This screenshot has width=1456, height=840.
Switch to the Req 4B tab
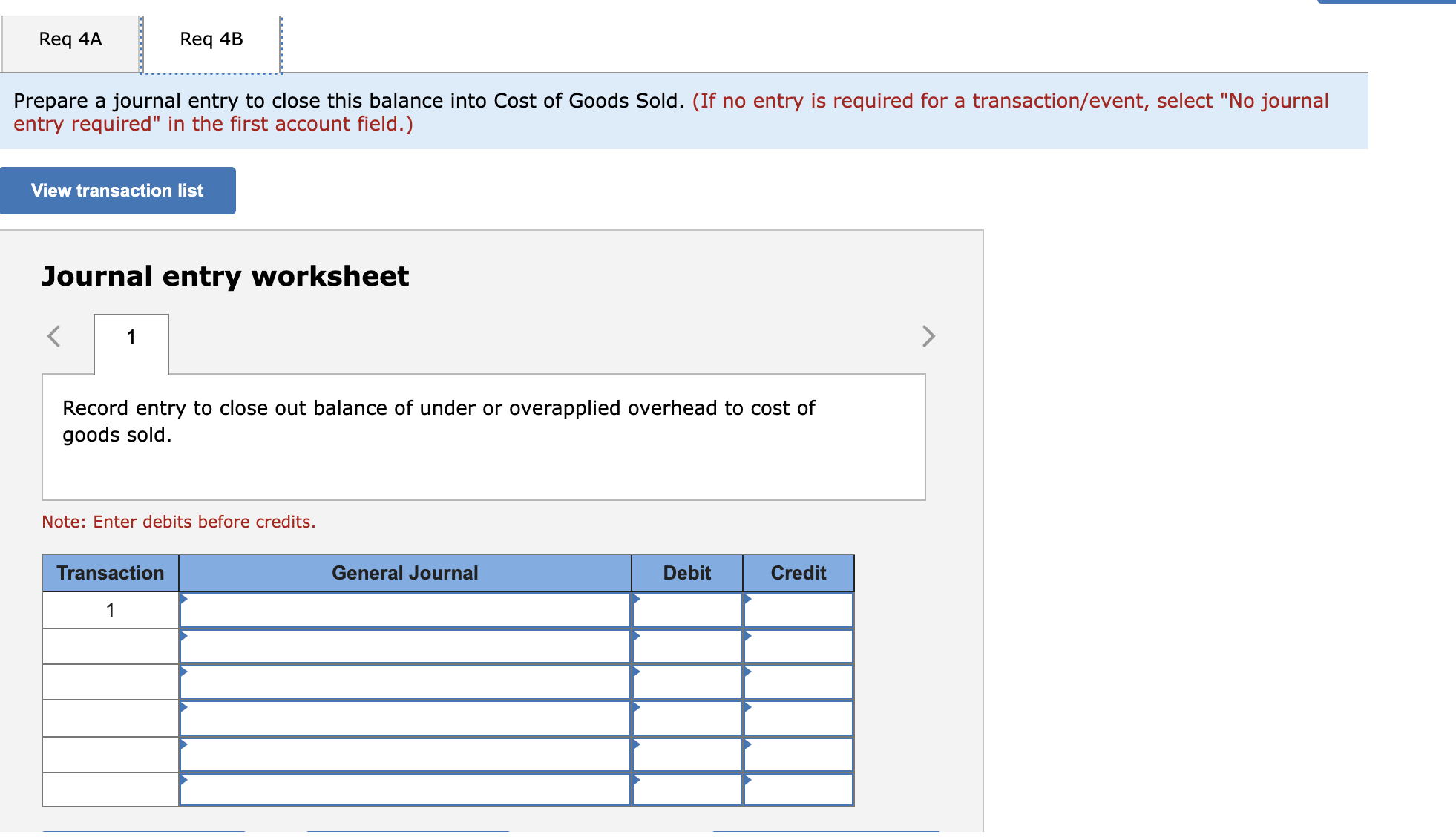[210, 39]
